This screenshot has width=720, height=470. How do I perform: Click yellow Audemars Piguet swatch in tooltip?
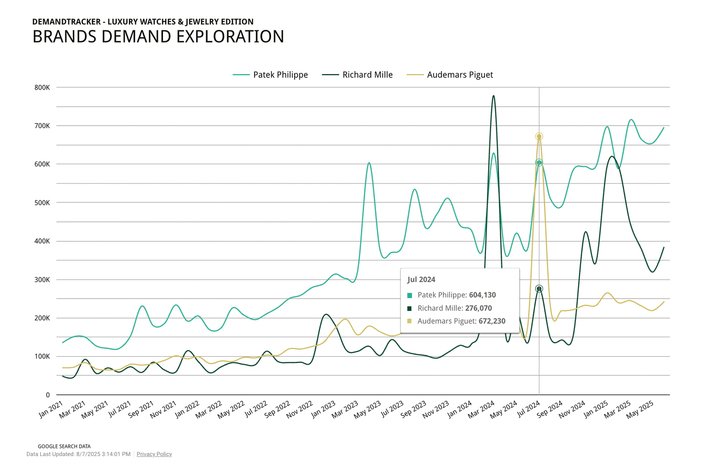pyautogui.click(x=410, y=323)
